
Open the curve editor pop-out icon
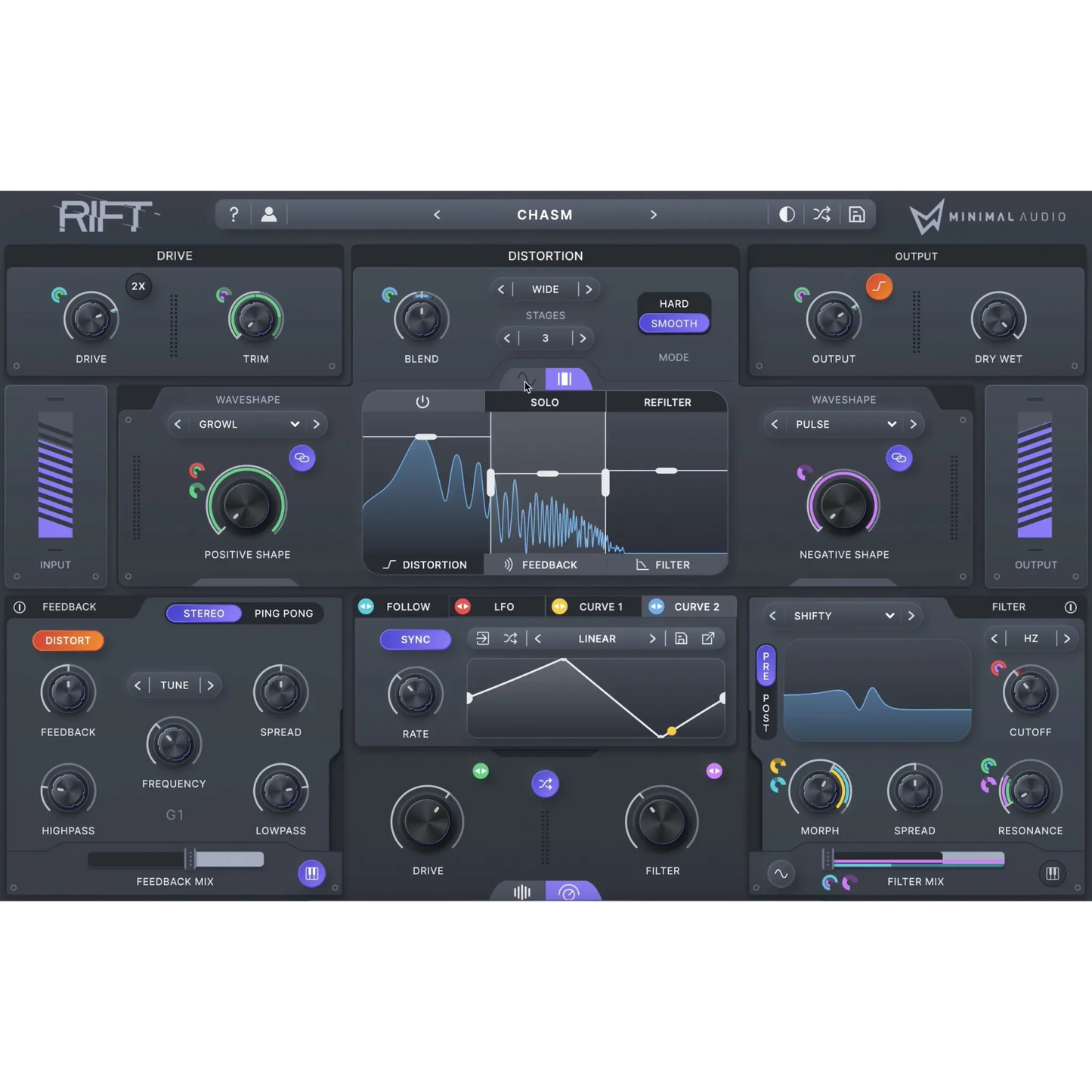tap(708, 639)
